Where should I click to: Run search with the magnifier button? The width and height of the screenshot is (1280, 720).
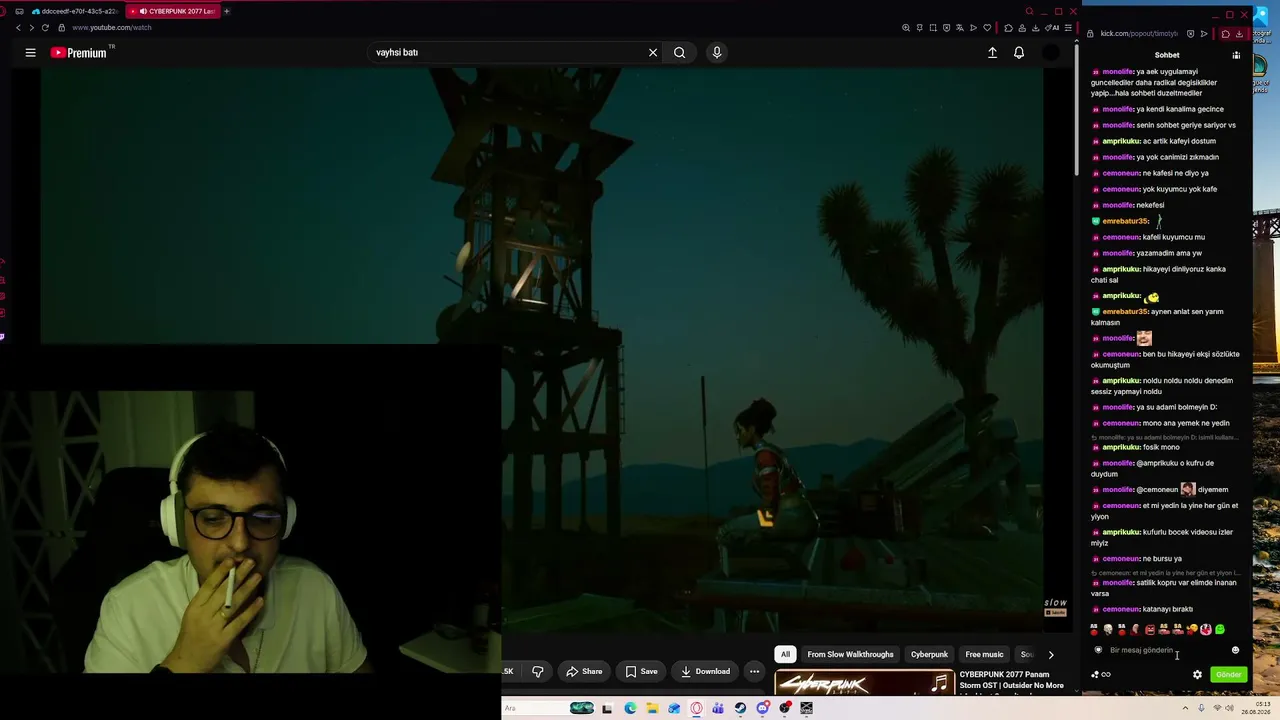[x=680, y=53]
